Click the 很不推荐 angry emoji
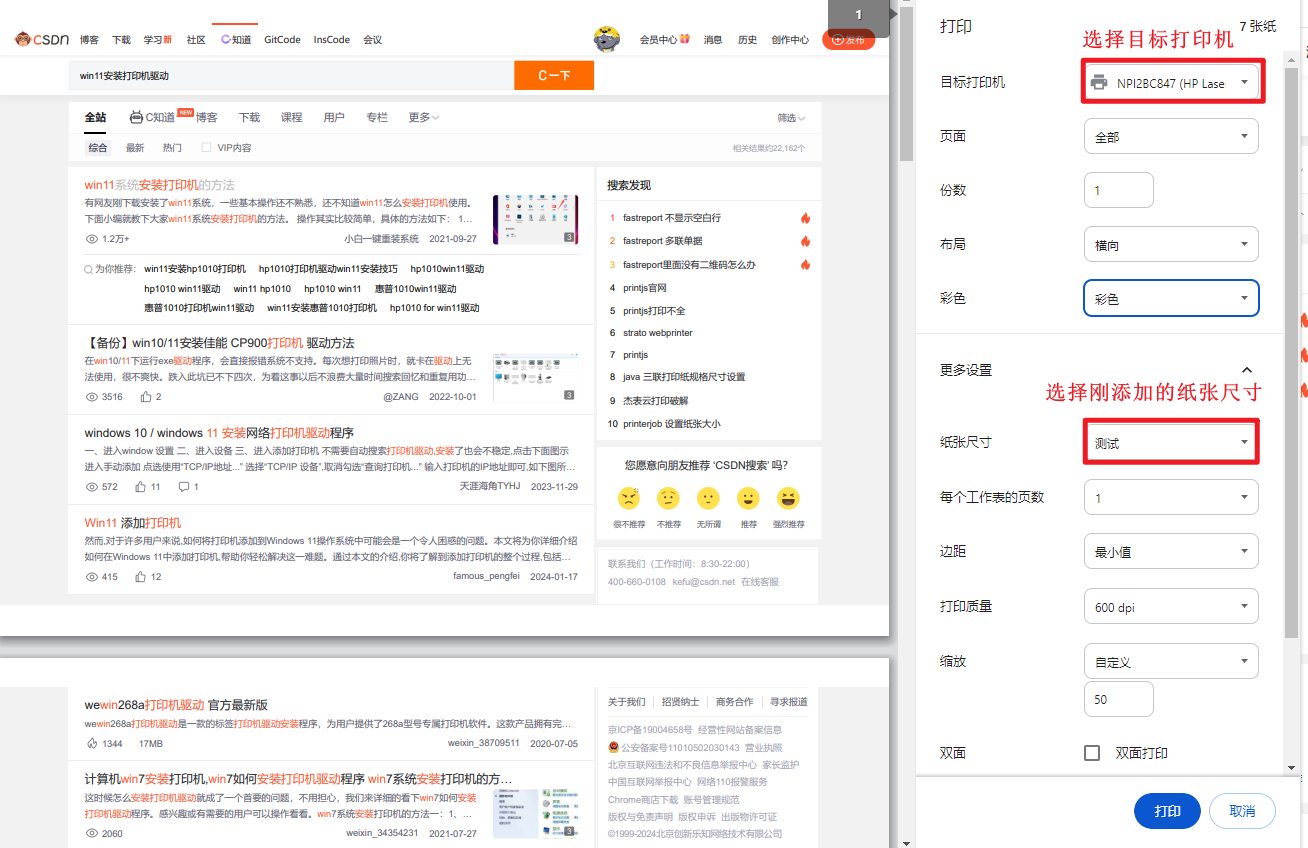1308x848 pixels. 628,498
